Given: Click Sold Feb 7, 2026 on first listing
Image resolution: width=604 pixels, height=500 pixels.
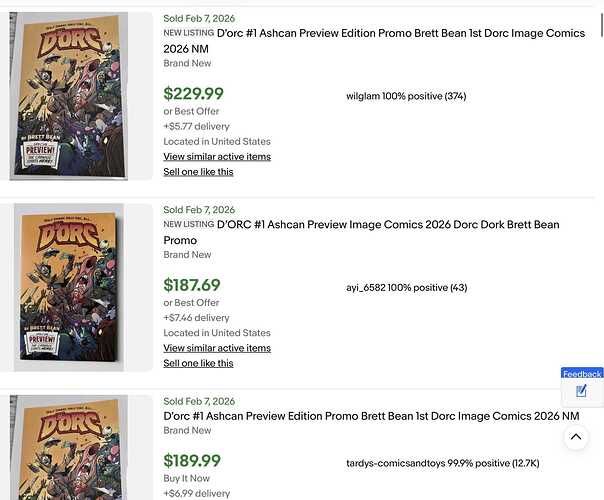Looking at the screenshot, I should click(199, 18).
